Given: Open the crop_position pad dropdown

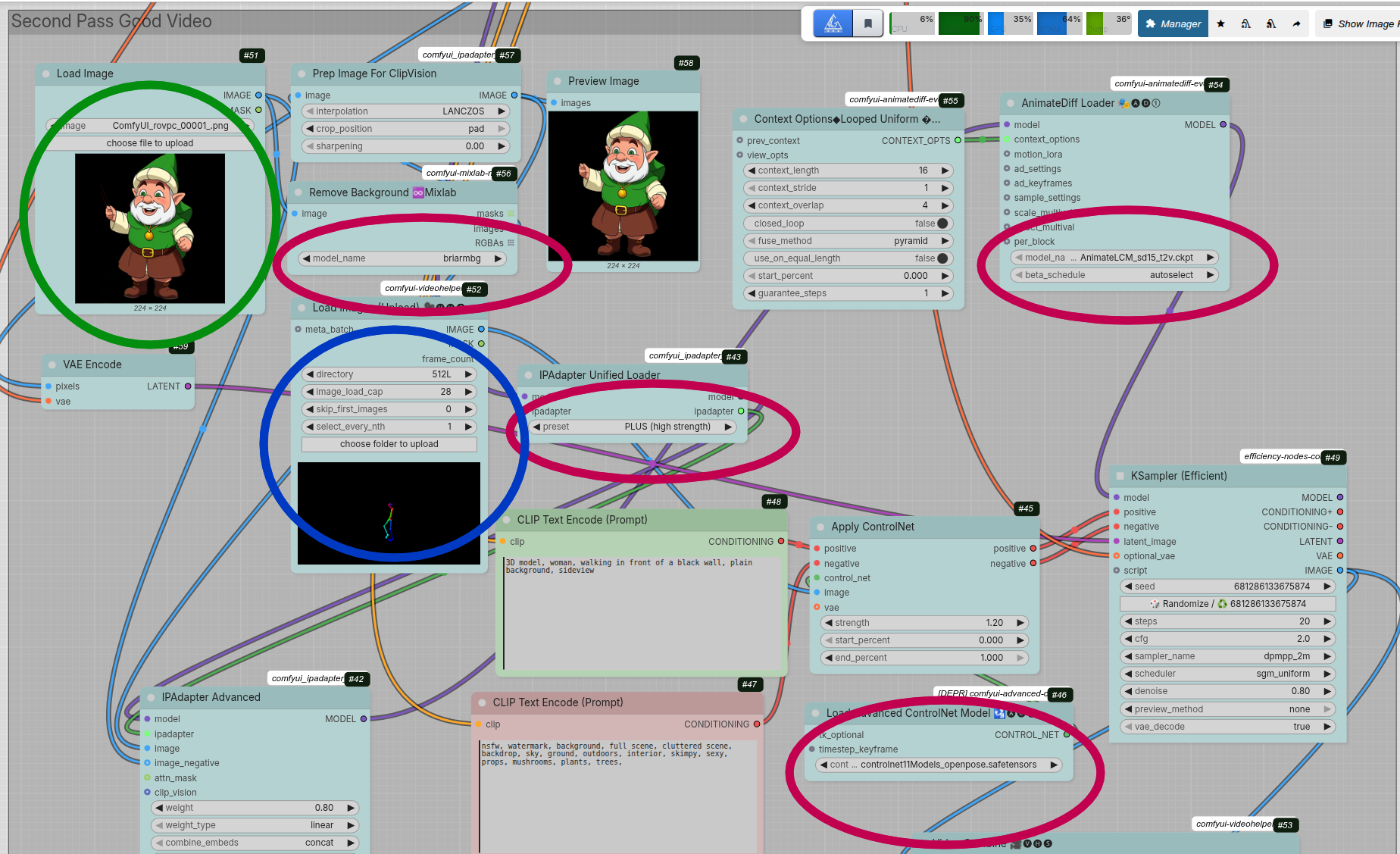Looking at the screenshot, I should coord(405,129).
